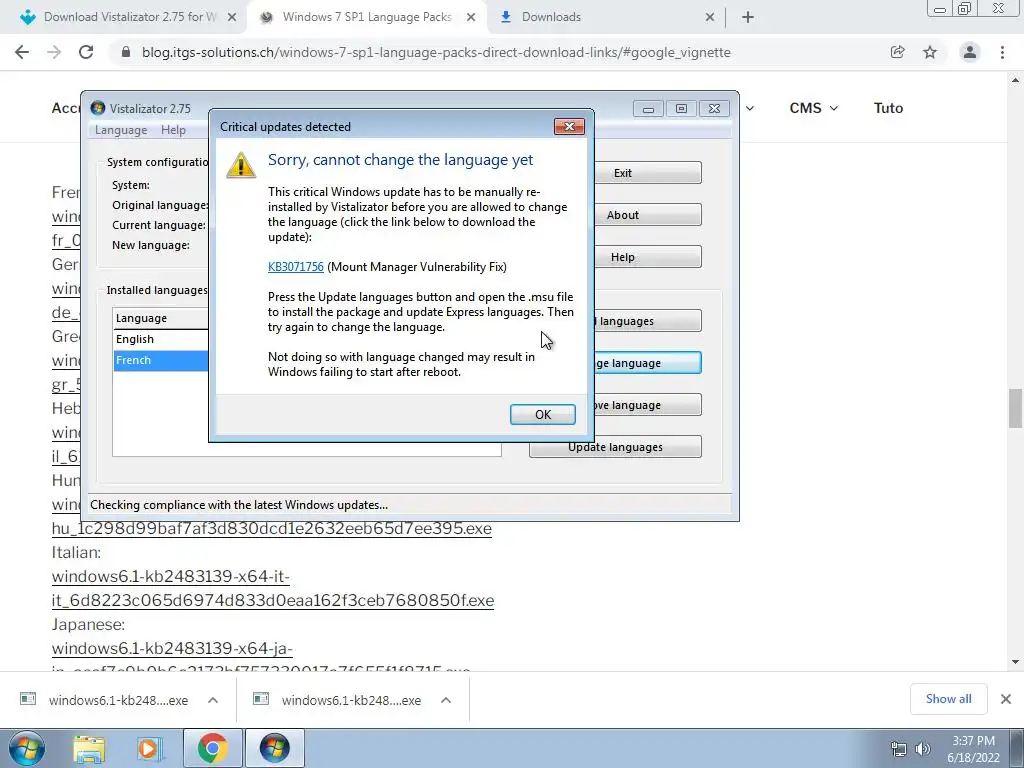Click the About button in Vistalizator

point(622,215)
